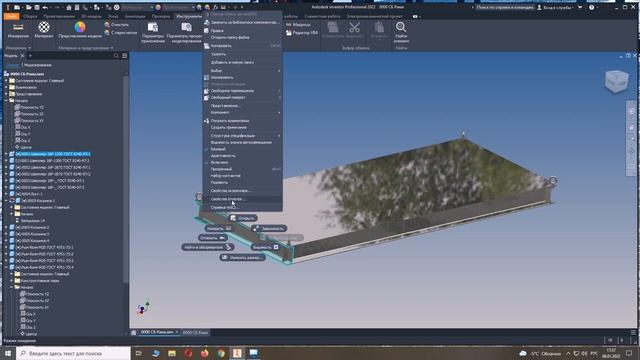
Task: Switch to the Modeling browser view
Action: pyautogui.click(x=38, y=65)
